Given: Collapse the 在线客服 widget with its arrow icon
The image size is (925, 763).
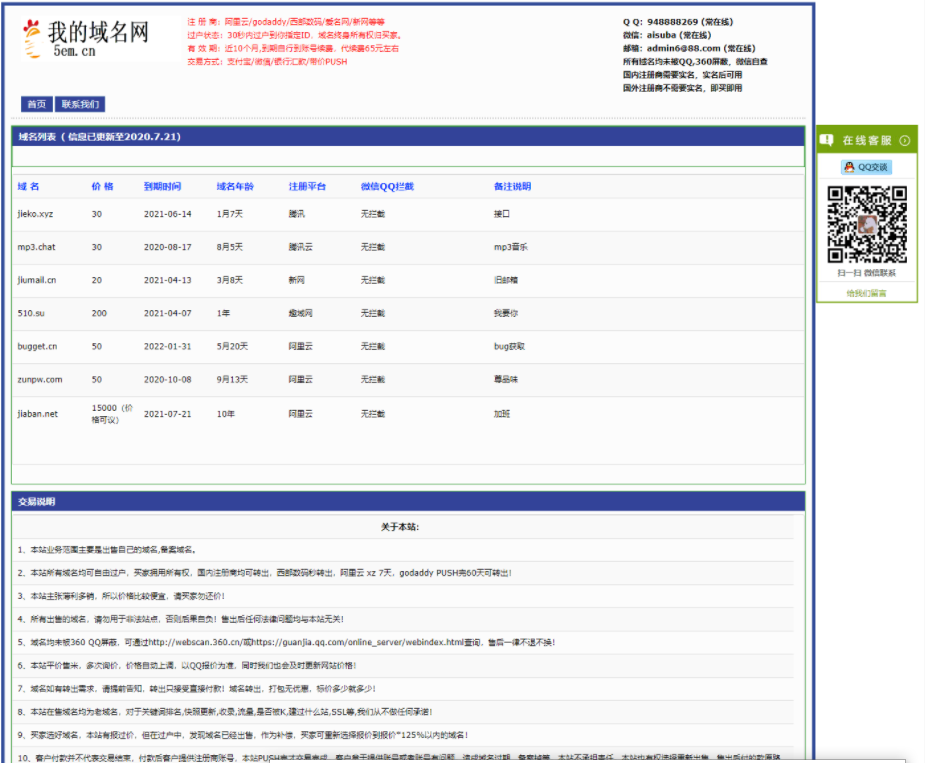Looking at the screenshot, I should (904, 141).
